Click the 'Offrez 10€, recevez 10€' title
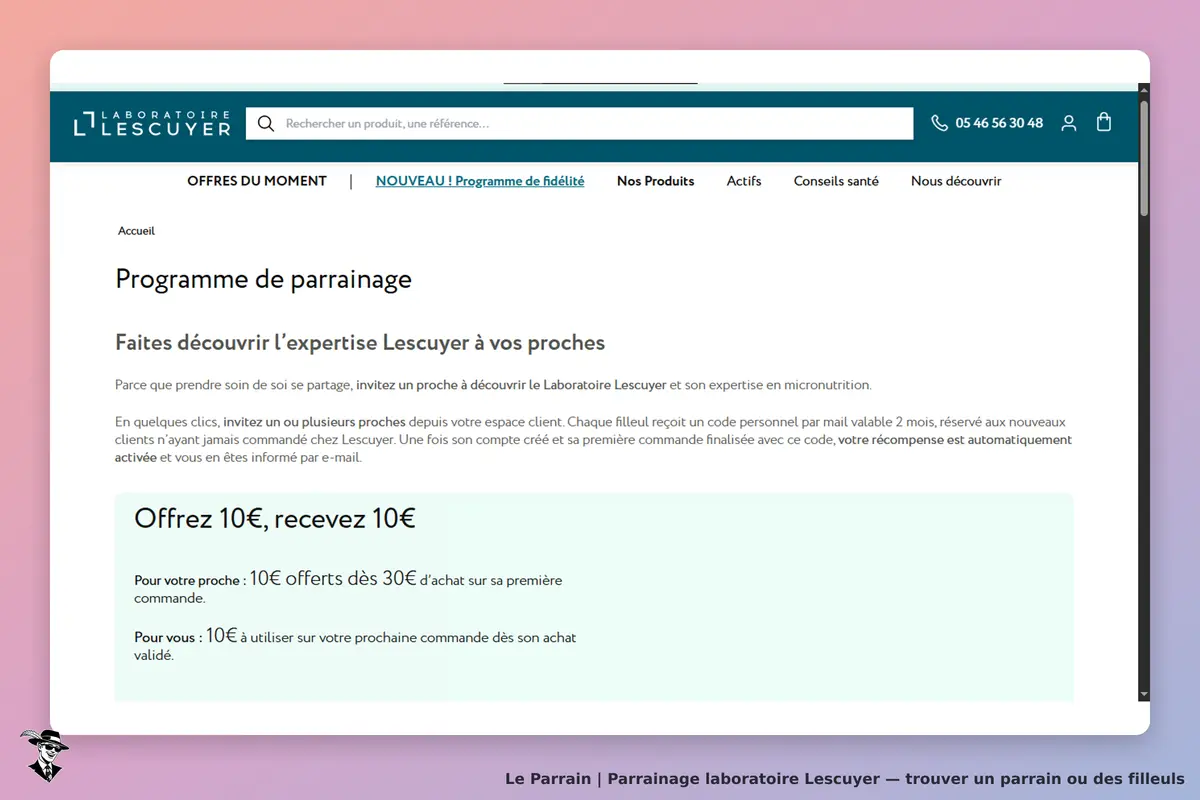The width and height of the screenshot is (1200, 800). (x=275, y=518)
